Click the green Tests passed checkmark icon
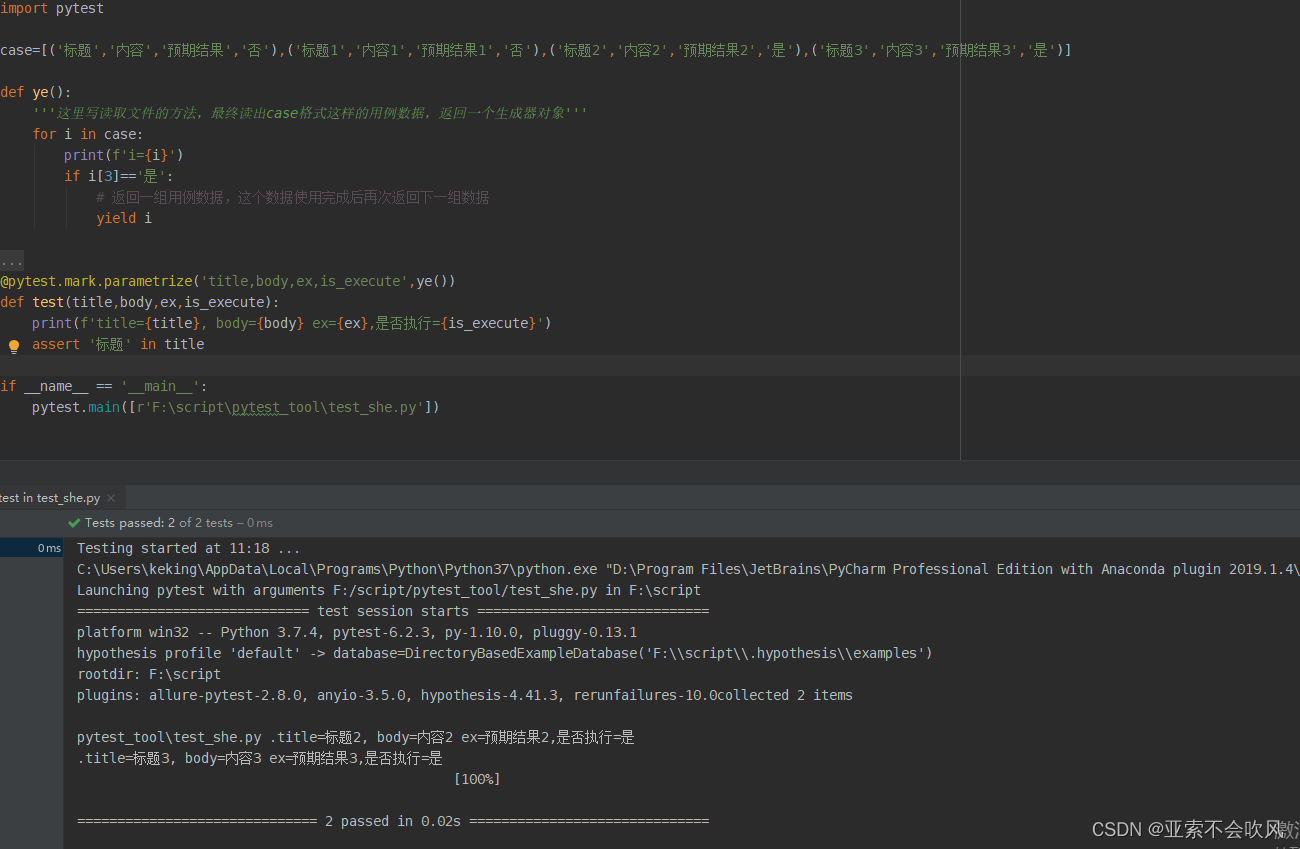 (74, 523)
